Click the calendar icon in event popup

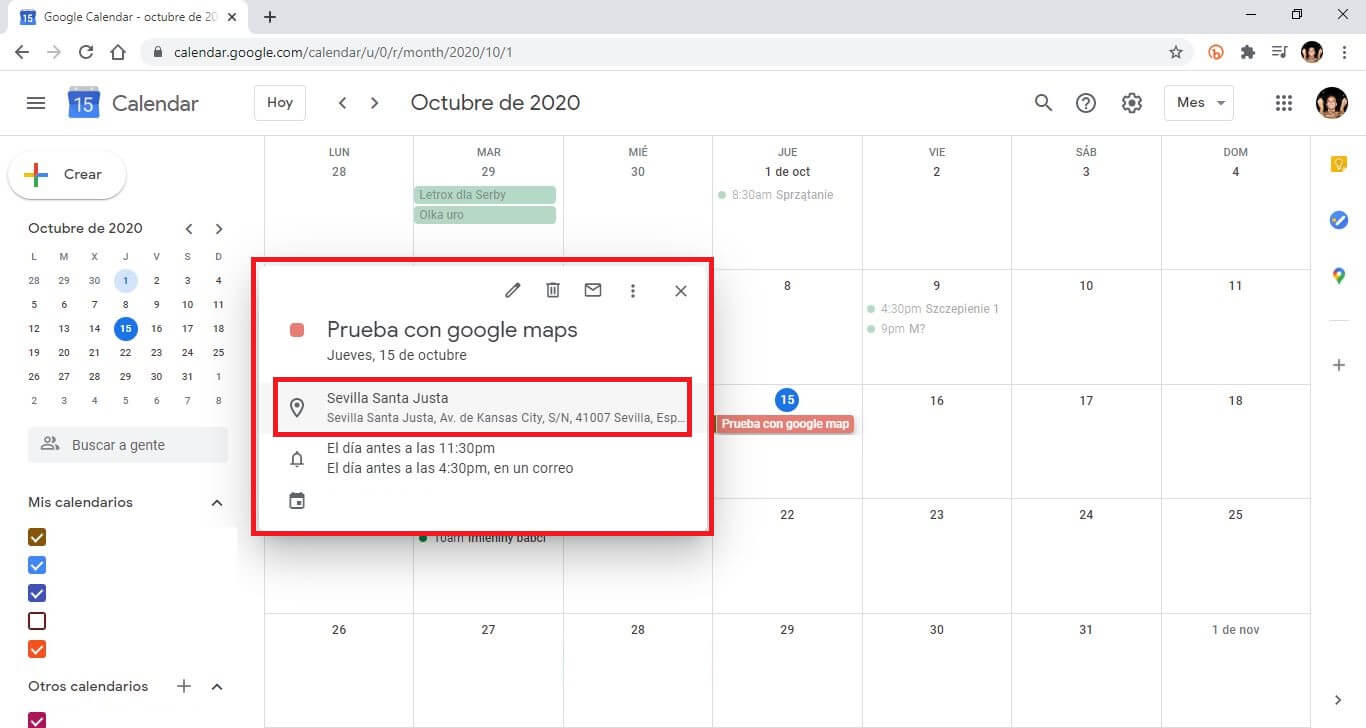pos(297,500)
